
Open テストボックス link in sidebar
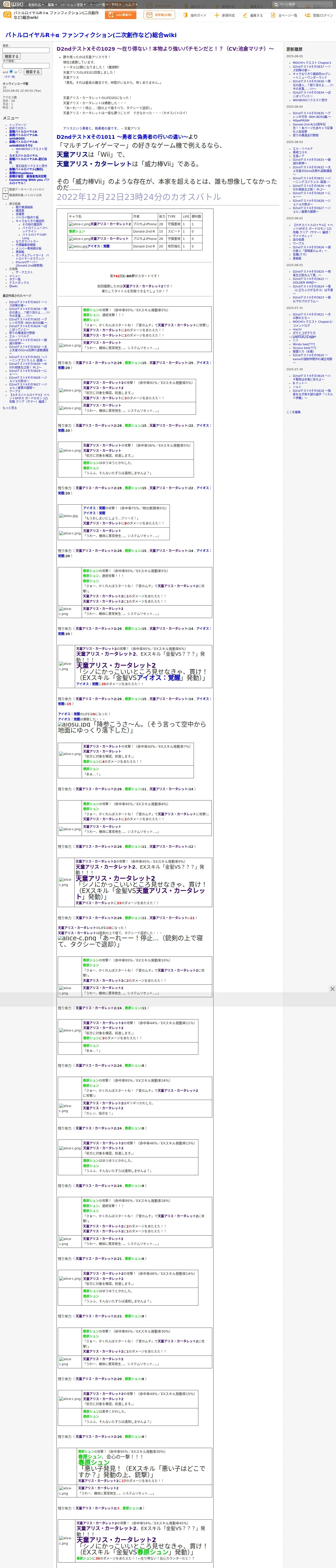(x=19, y=283)
